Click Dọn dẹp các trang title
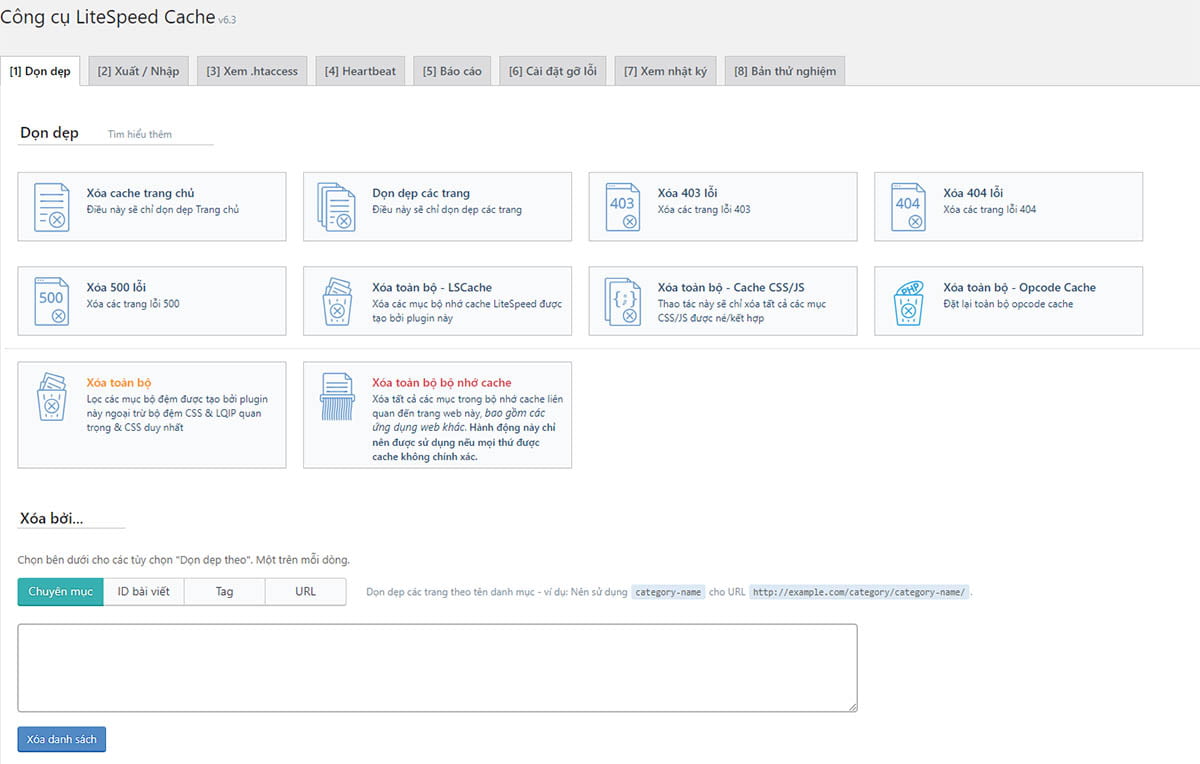Screen dimensions: 1200x764 coord(421,193)
